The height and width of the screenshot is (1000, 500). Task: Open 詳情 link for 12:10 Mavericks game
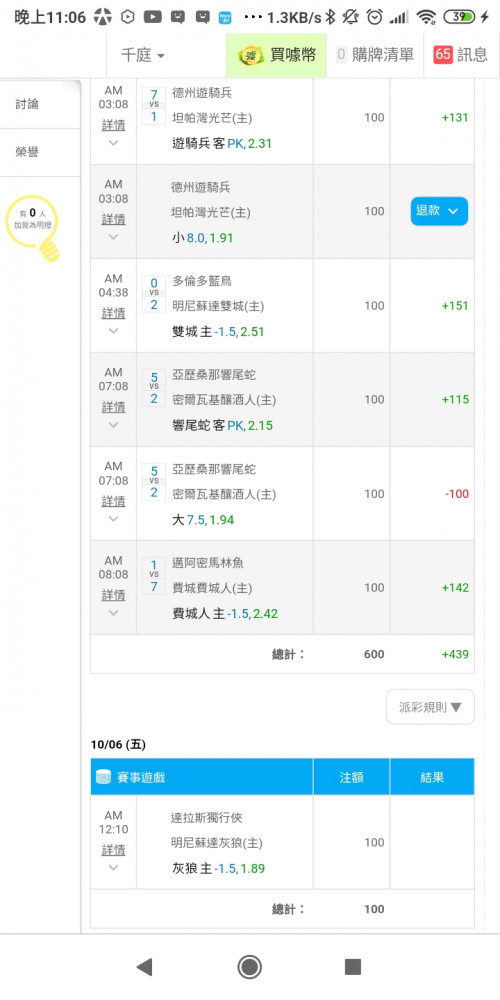[114, 850]
